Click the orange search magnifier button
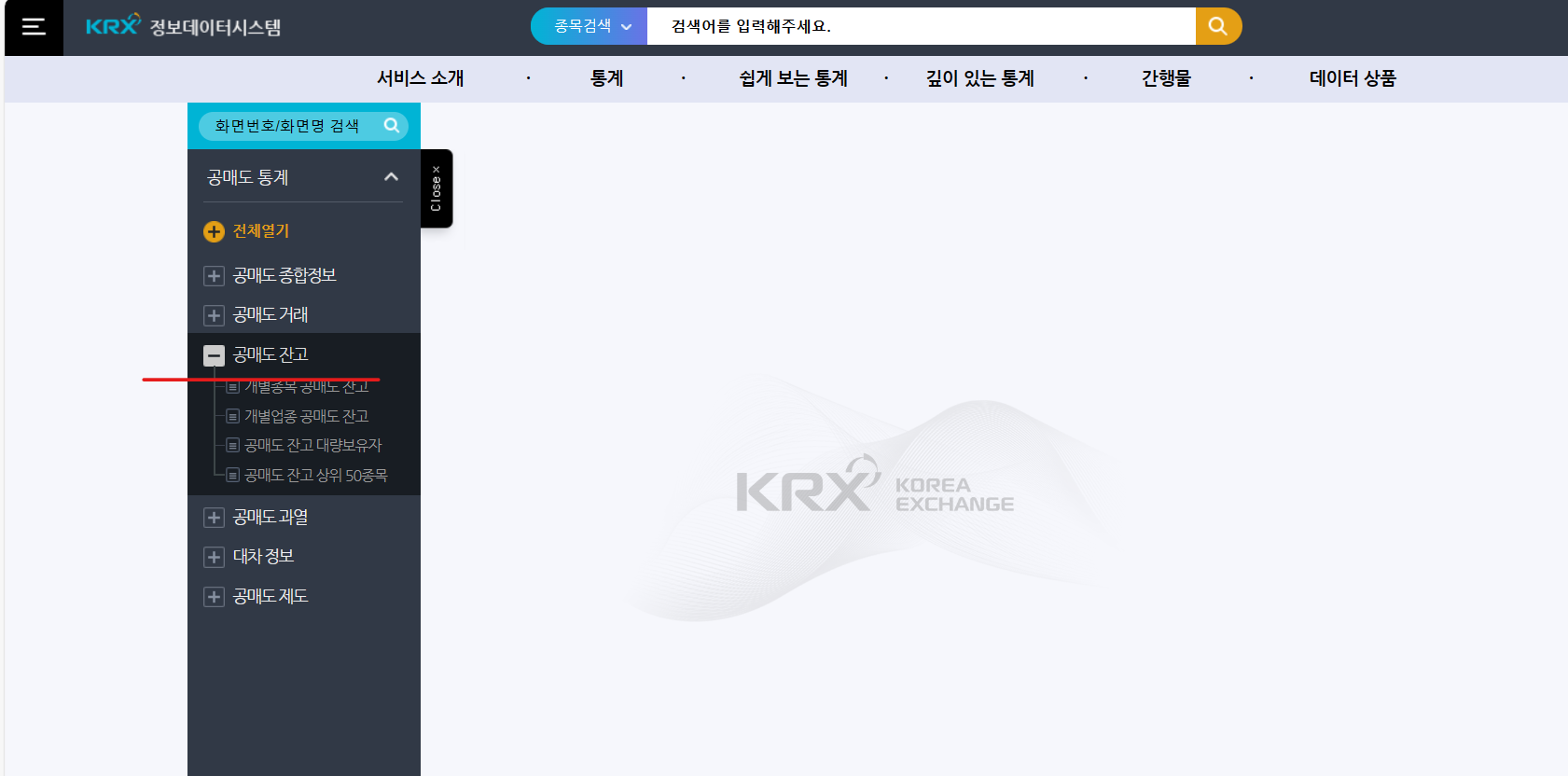1568x776 pixels. pos(1218,26)
